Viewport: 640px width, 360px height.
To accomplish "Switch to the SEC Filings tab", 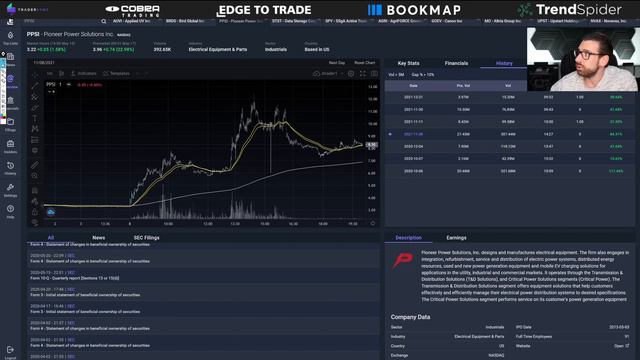I will [x=147, y=238].
